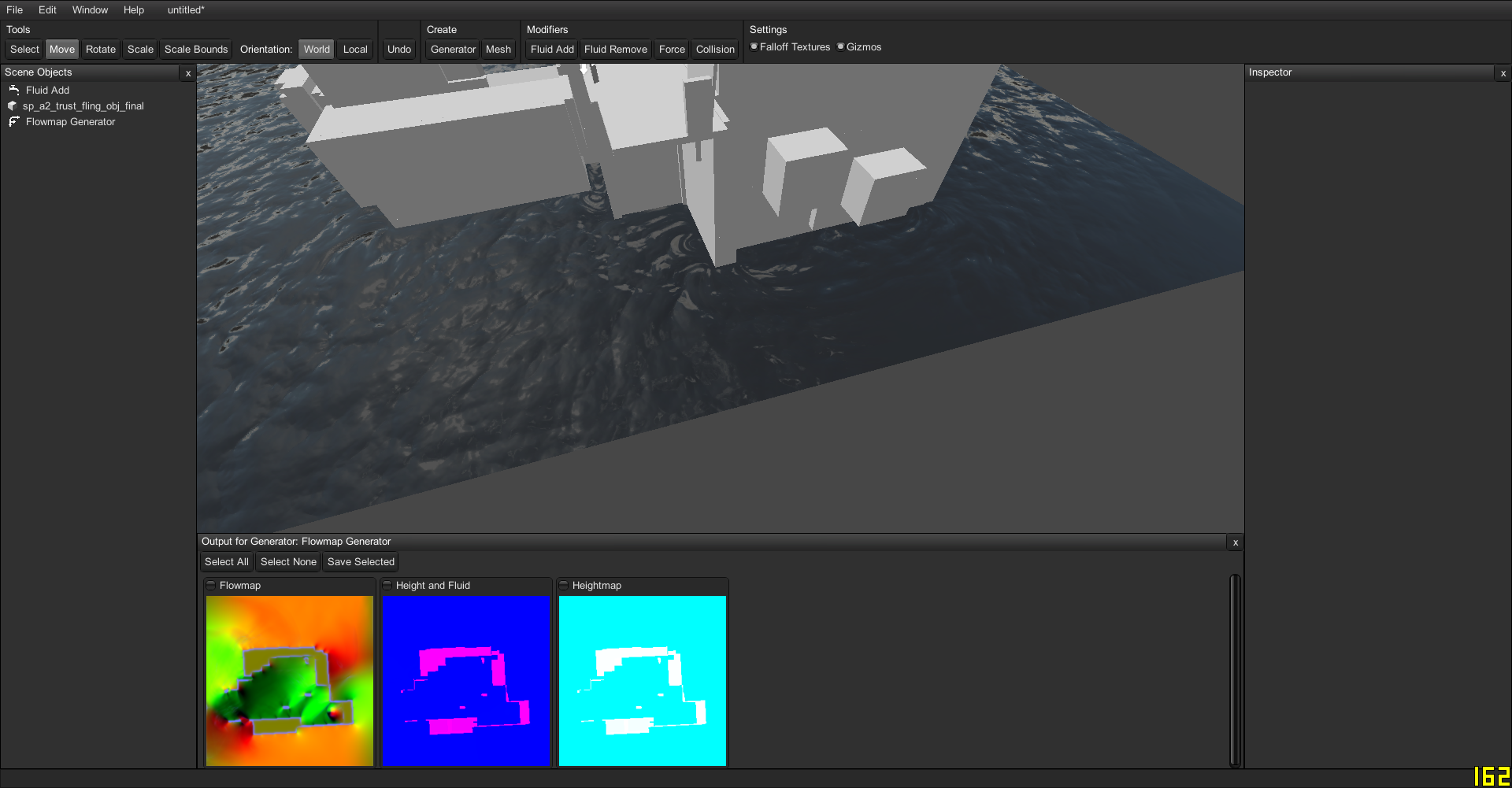This screenshot has height=788, width=1512.
Task: Open the Help menu
Action: tap(134, 10)
